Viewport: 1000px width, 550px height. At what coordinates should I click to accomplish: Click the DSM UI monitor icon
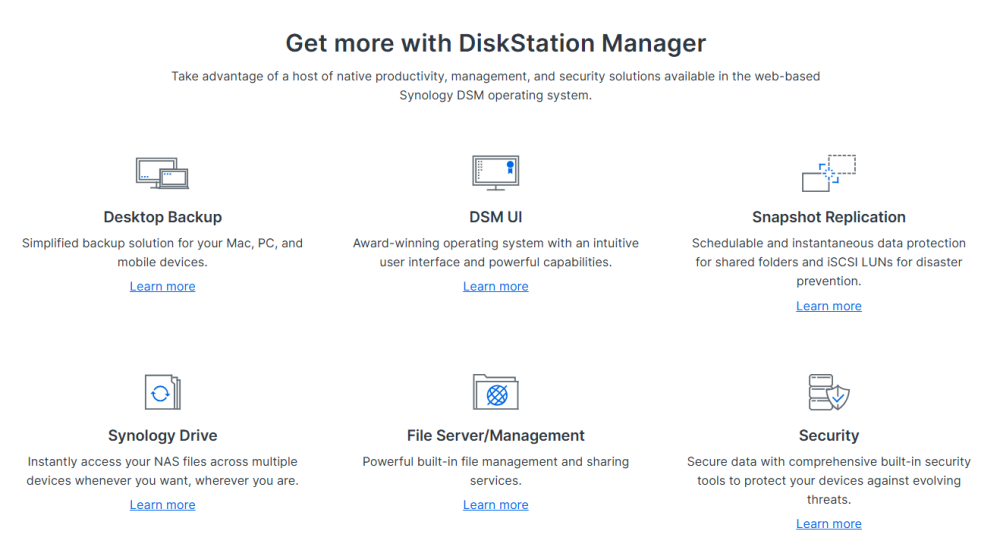[x=496, y=173]
